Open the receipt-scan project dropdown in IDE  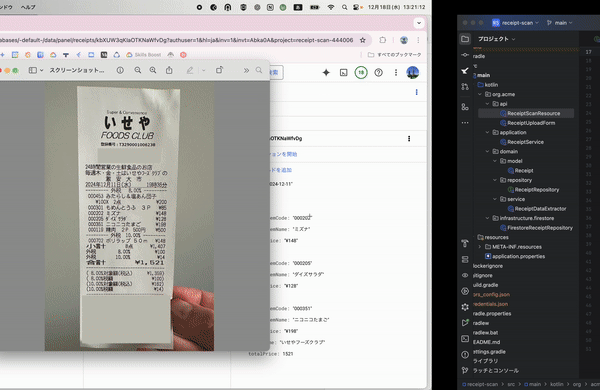(515, 23)
